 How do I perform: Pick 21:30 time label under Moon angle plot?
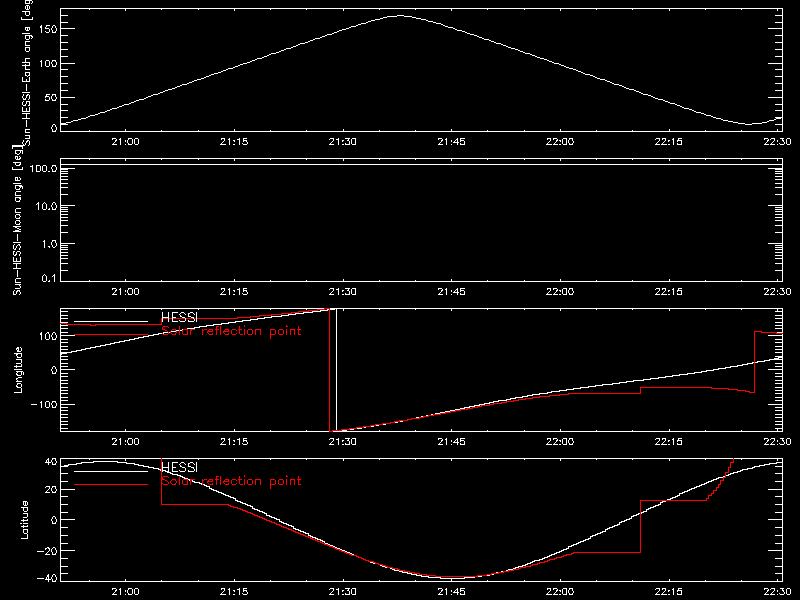click(342, 291)
